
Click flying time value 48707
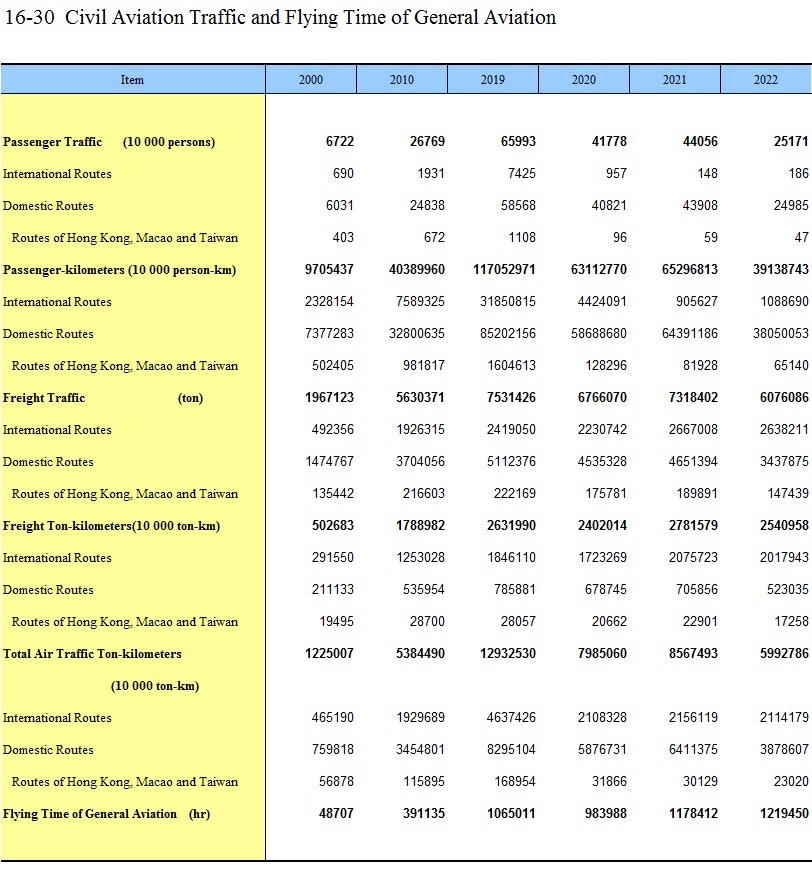(336, 814)
